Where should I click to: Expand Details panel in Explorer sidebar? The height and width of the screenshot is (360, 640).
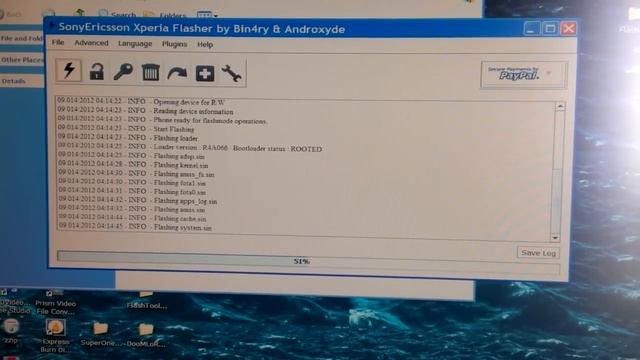tap(22, 81)
